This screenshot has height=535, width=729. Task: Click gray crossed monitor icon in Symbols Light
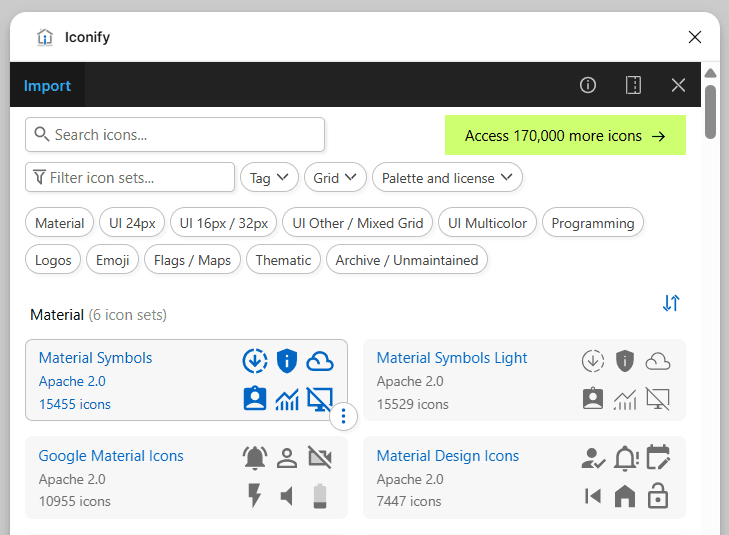tap(658, 399)
